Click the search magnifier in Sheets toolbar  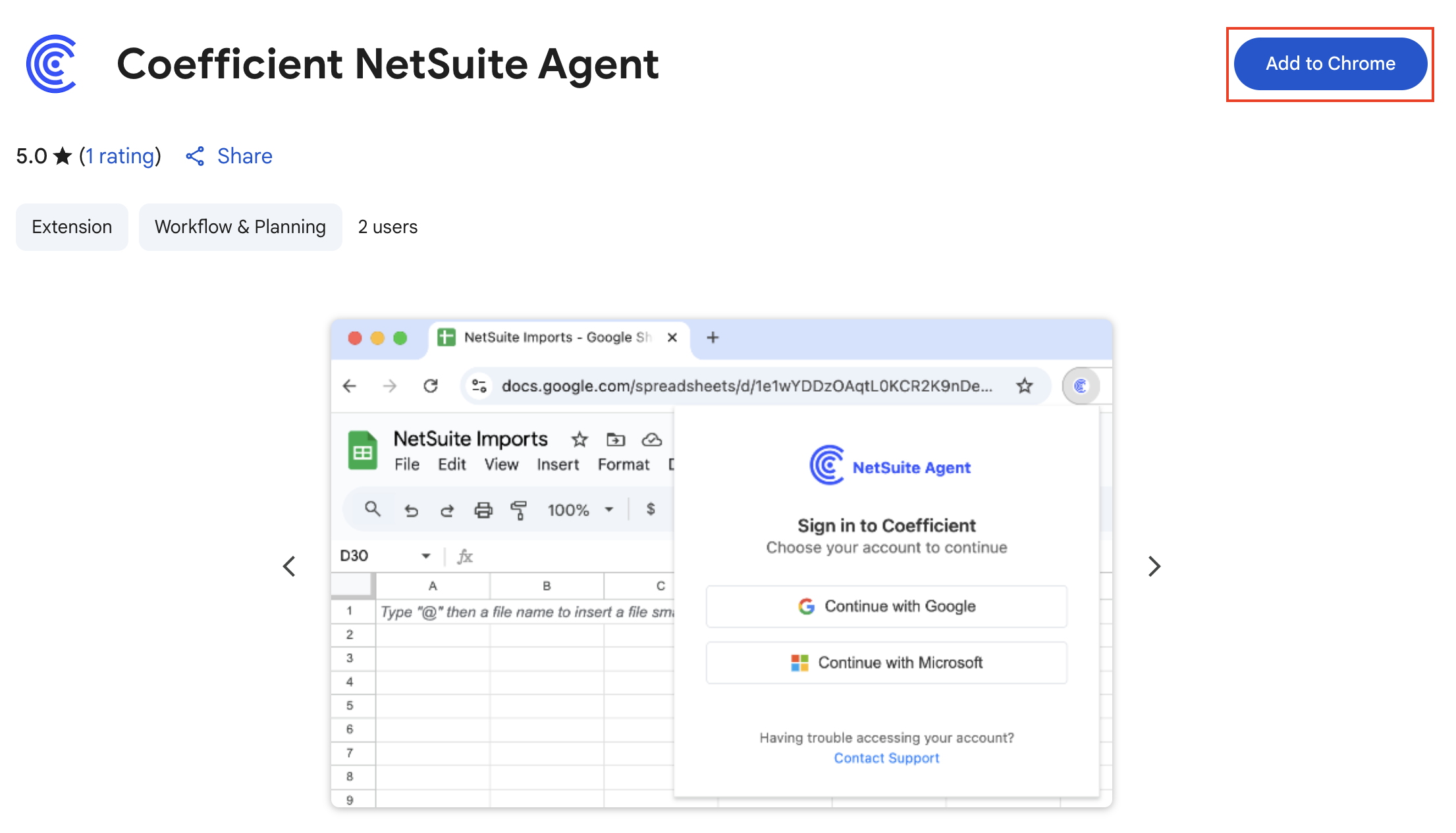coord(373,509)
